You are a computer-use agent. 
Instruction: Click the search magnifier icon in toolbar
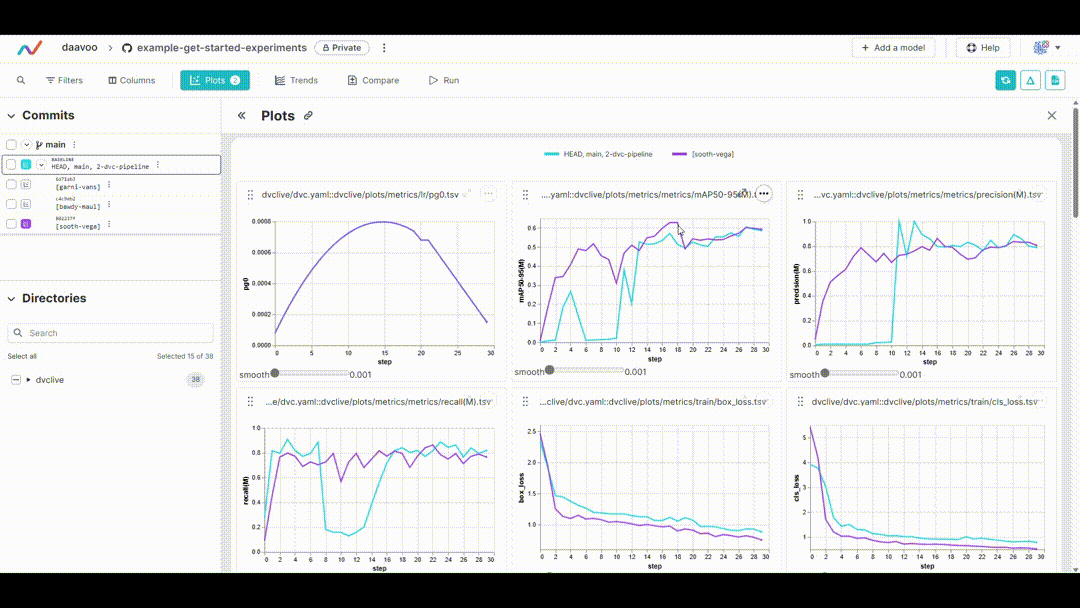tap(21, 80)
